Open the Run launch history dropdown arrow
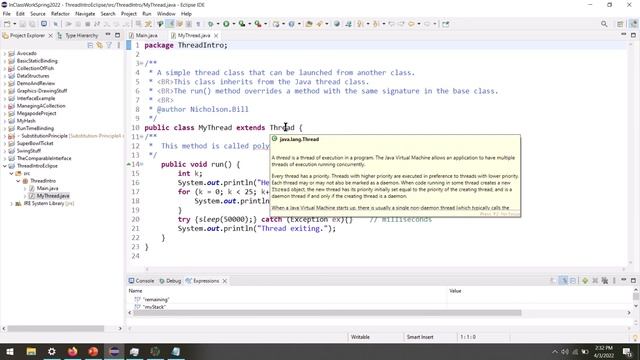640x360 pixels. pos(234,24)
